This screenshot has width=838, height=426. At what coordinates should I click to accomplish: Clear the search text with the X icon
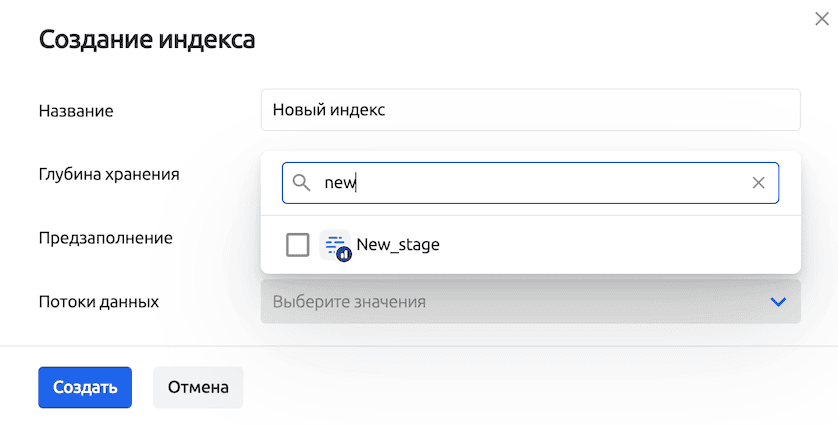[758, 183]
